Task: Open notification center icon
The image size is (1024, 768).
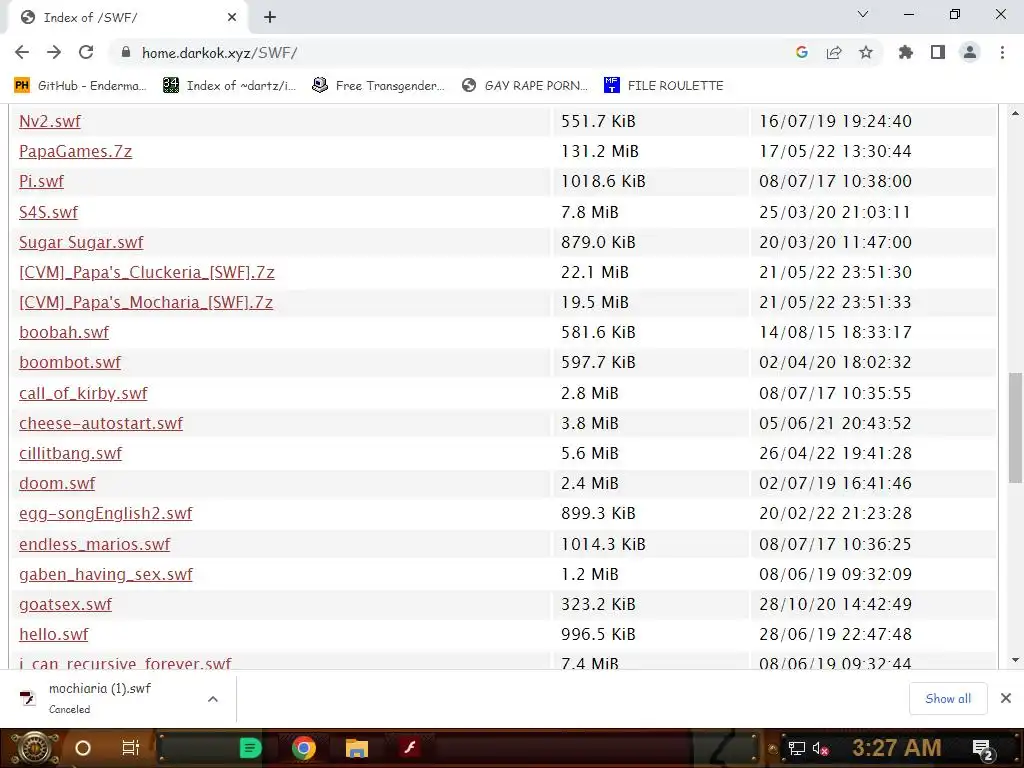Action: (x=984, y=750)
